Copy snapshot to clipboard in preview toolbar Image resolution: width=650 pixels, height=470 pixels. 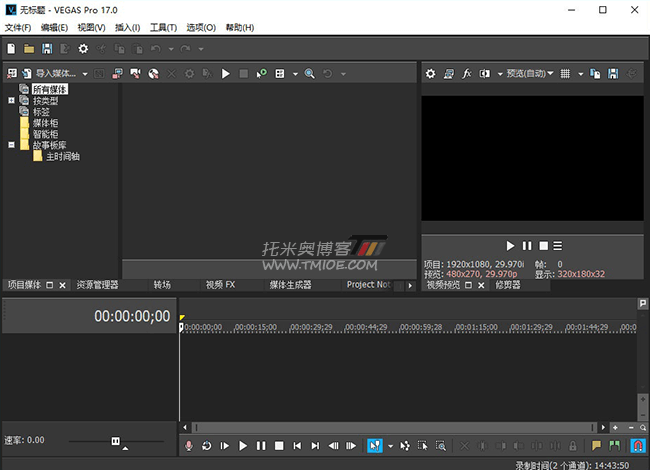tap(595, 74)
